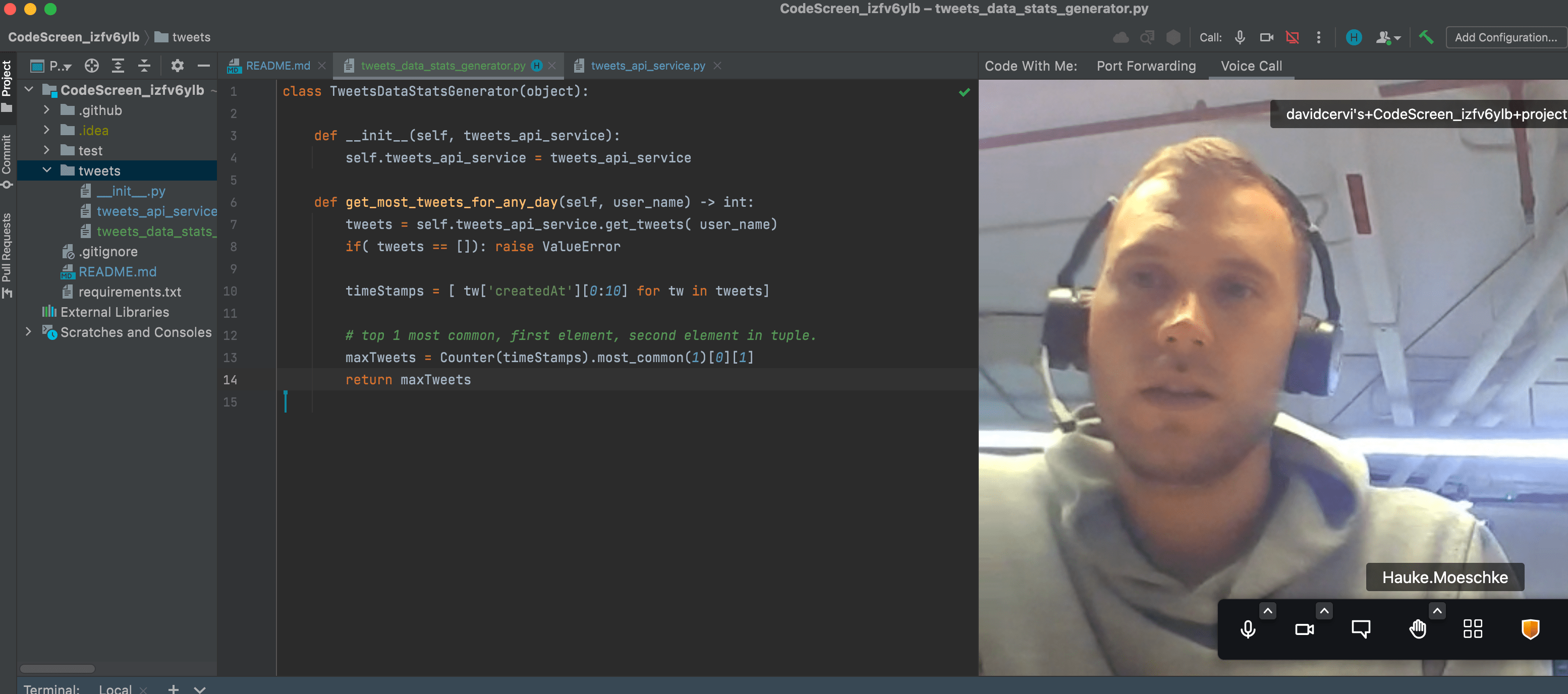Expand the .github folder

[x=47, y=110]
